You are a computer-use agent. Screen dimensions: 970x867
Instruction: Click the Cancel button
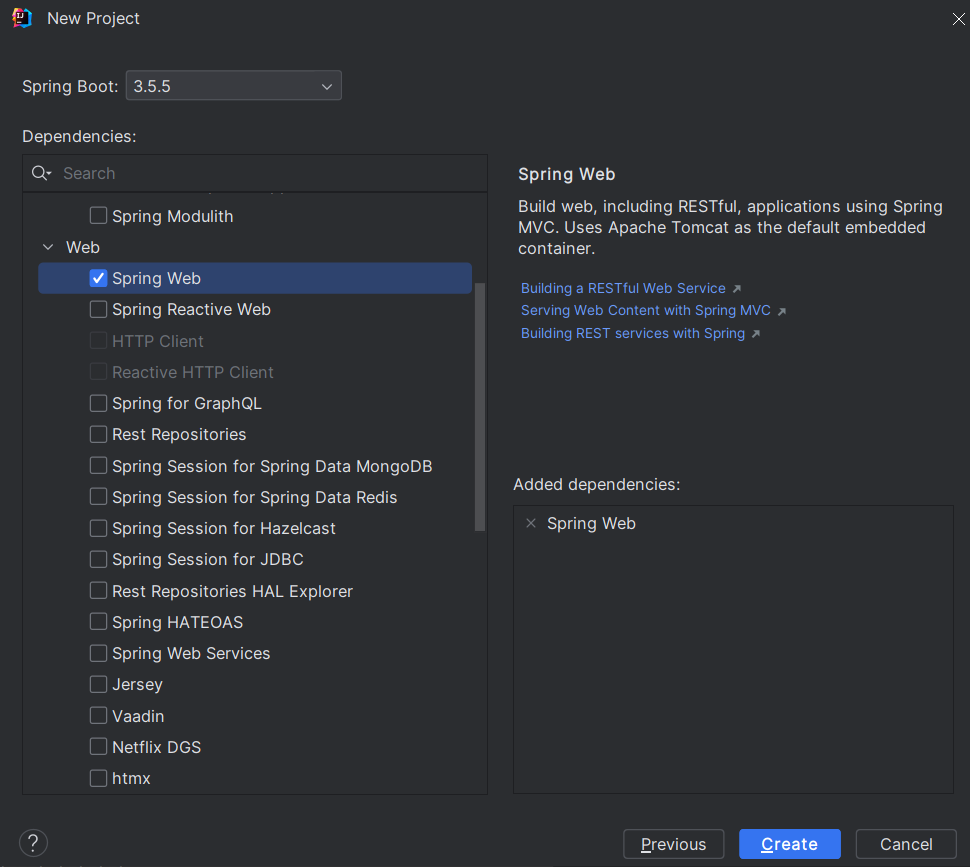click(906, 844)
